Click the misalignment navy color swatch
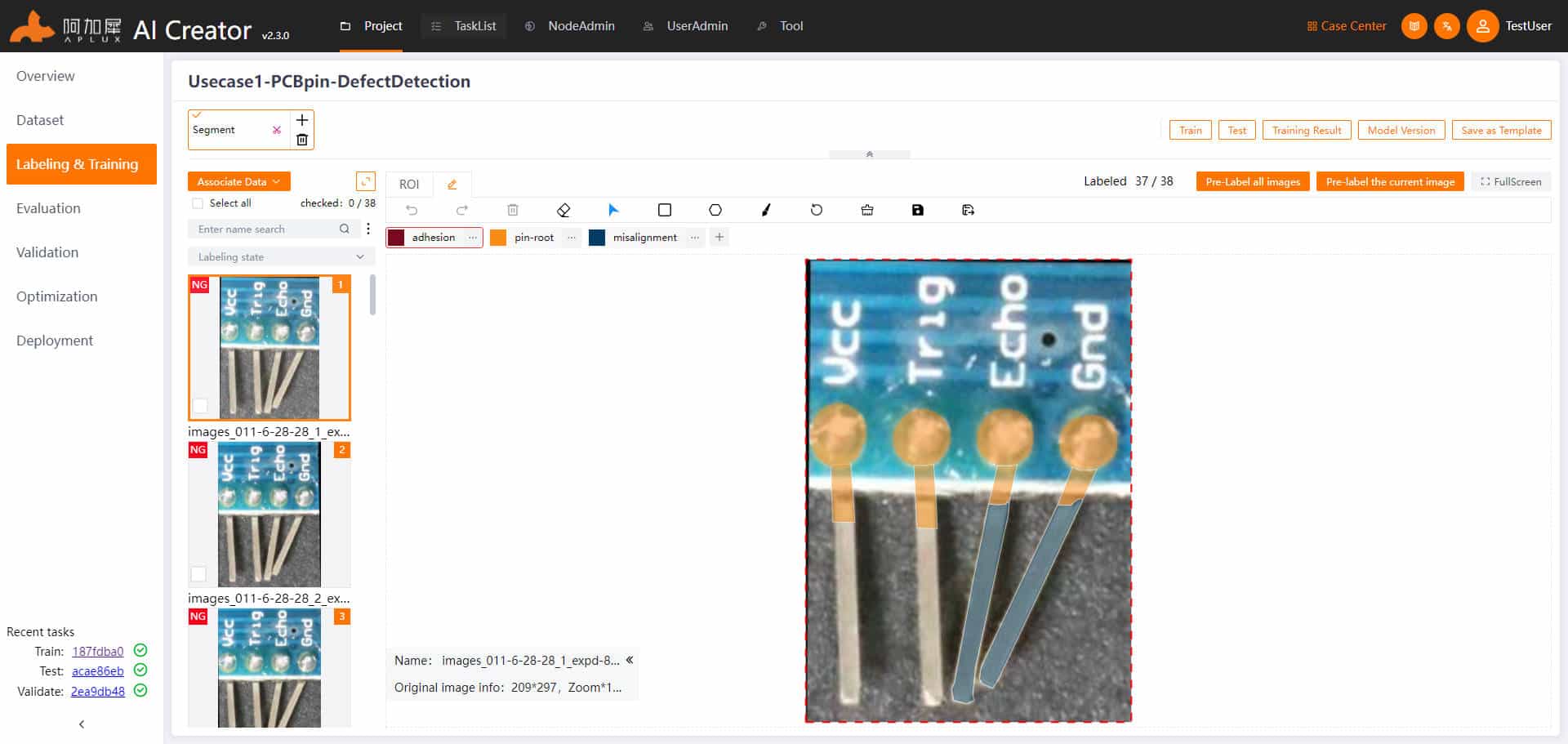Image resolution: width=1568 pixels, height=744 pixels. click(597, 238)
